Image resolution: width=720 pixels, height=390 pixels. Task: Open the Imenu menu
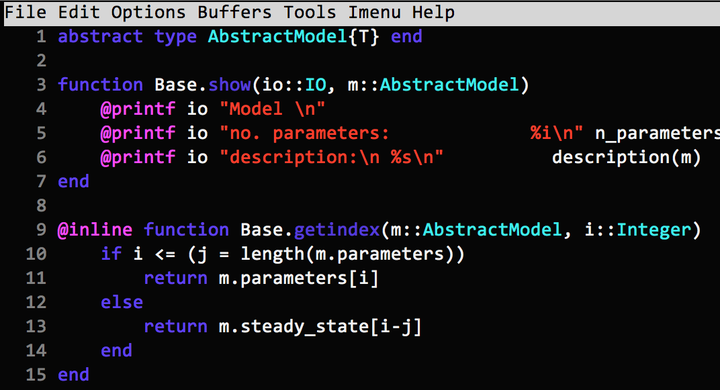click(x=374, y=12)
